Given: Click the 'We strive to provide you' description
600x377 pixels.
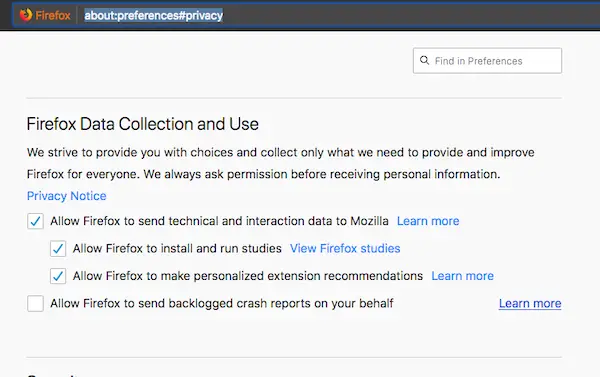Looking at the screenshot, I should tap(280, 163).
